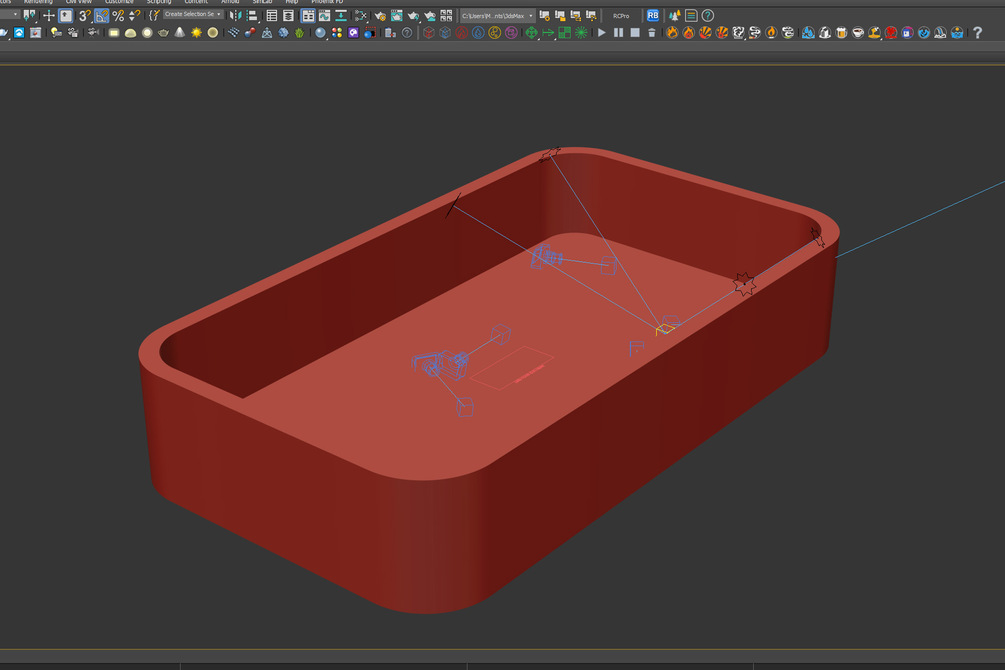Viewport: 1005px width, 670px height.
Task: Toggle the 3D Snaps button
Action: point(85,15)
